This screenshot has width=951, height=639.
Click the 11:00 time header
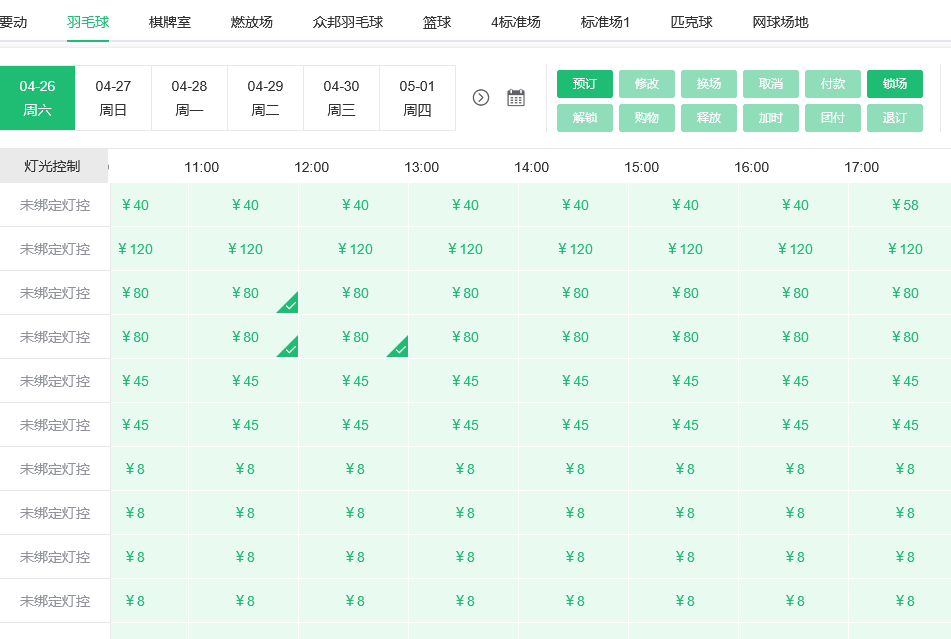(201, 167)
